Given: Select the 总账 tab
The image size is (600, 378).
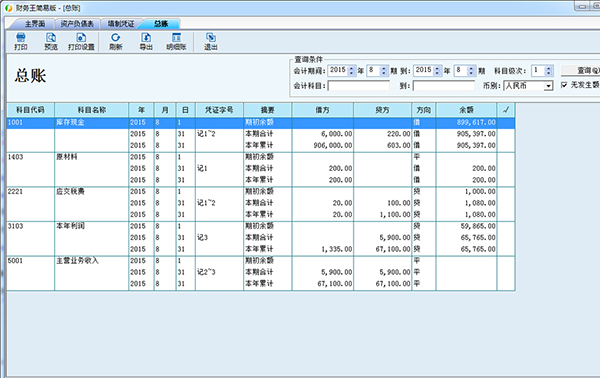Looking at the screenshot, I should (x=161, y=24).
